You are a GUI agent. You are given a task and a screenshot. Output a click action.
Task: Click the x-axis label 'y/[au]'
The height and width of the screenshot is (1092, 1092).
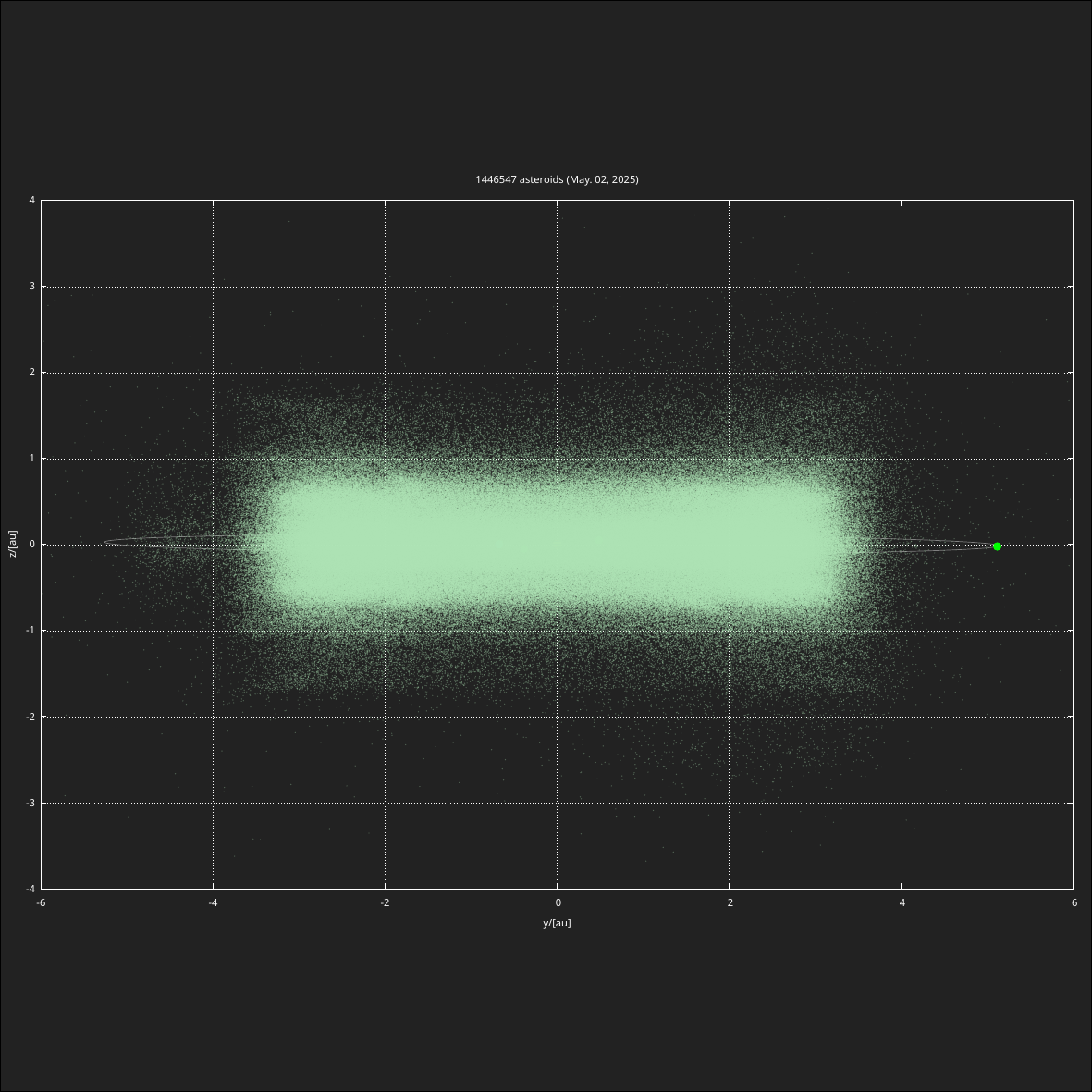coord(557,923)
